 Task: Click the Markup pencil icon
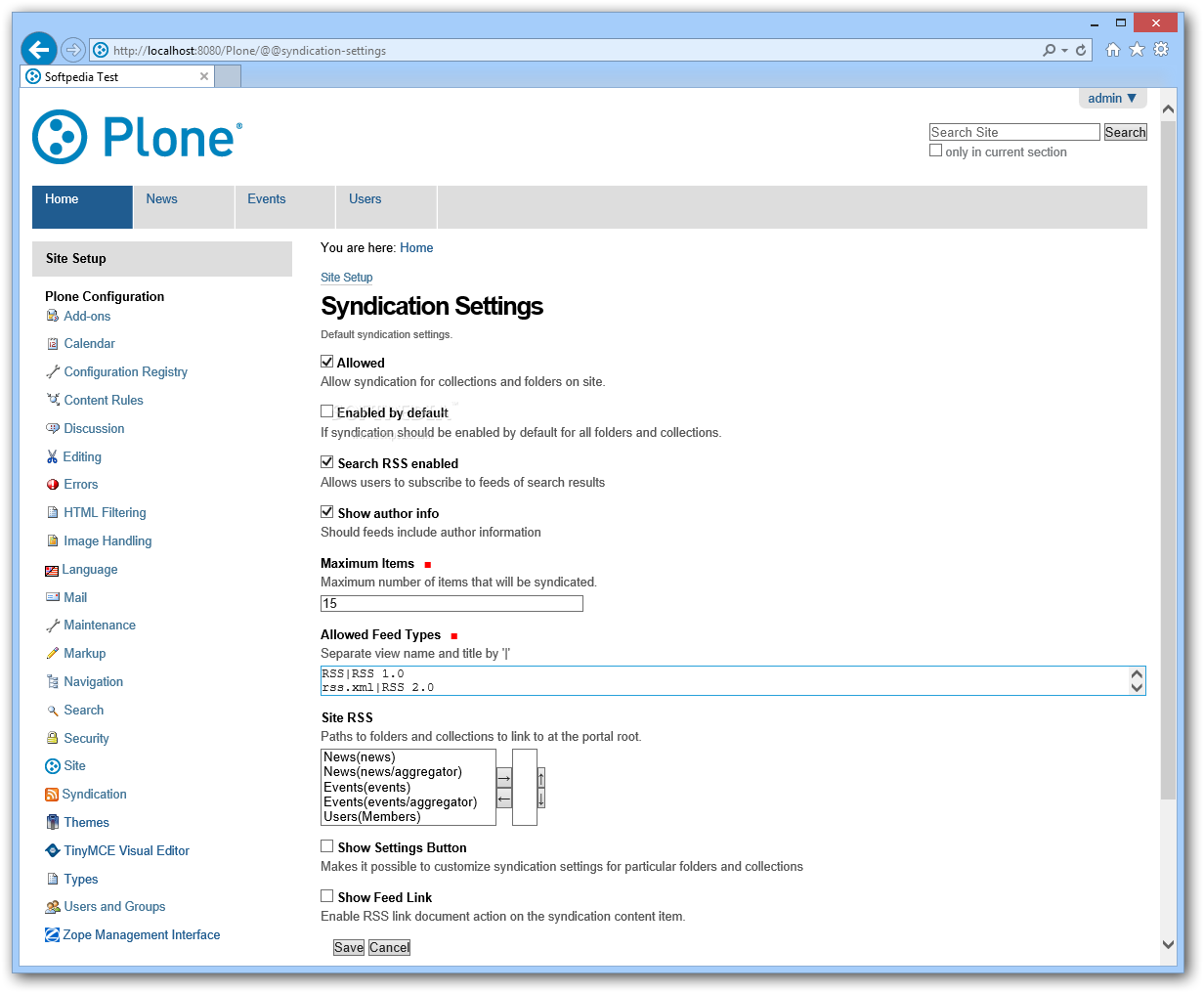53,653
